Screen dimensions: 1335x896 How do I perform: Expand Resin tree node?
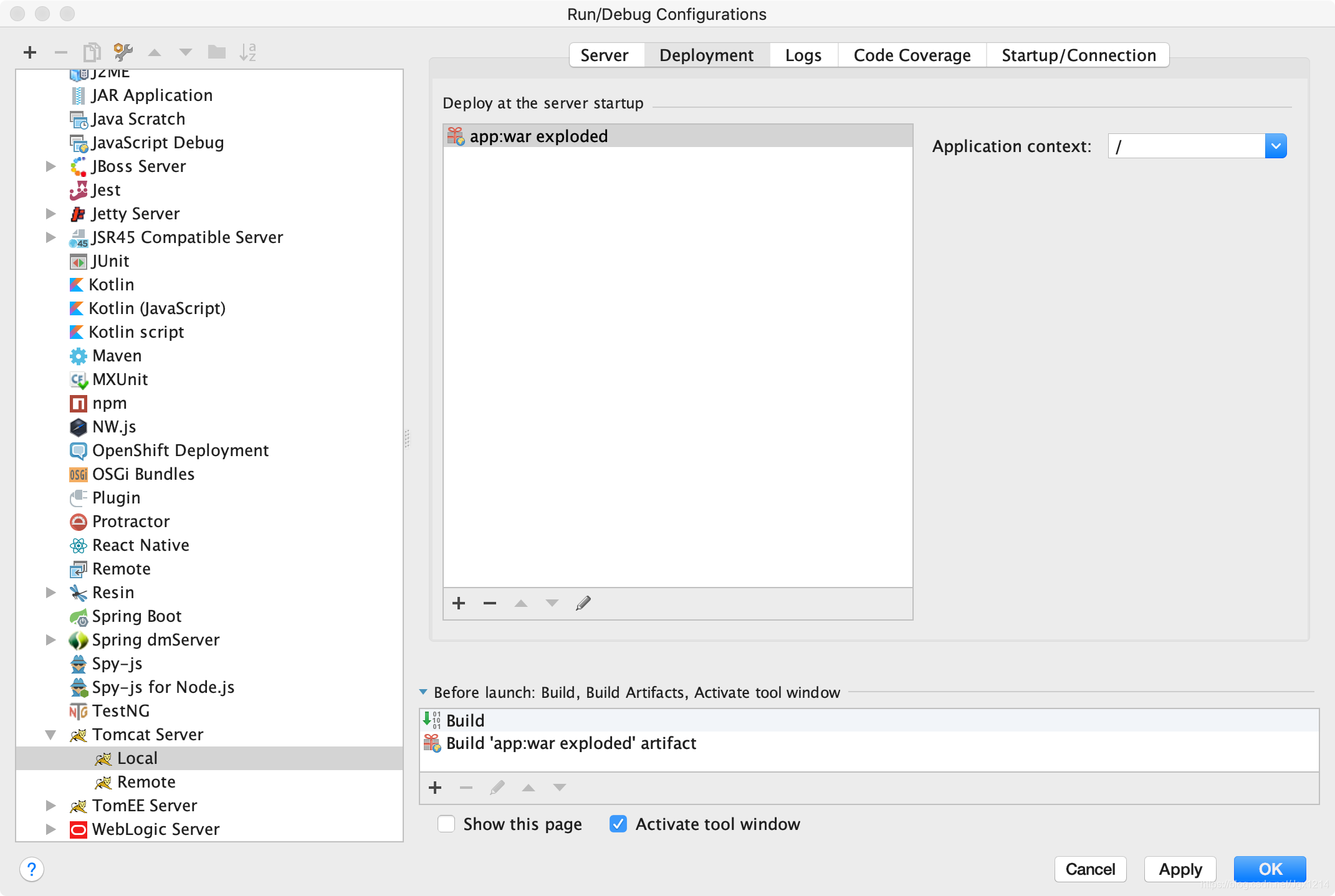tap(51, 593)
